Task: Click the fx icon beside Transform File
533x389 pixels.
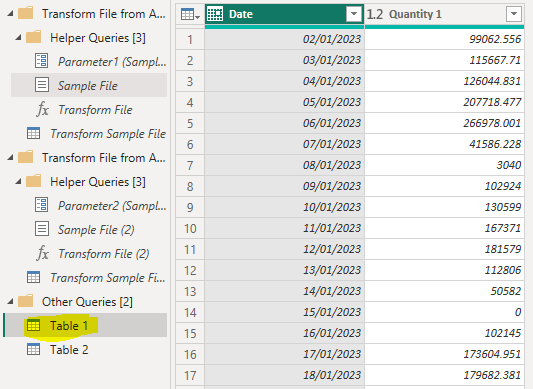Action: (x=42, y=109)
